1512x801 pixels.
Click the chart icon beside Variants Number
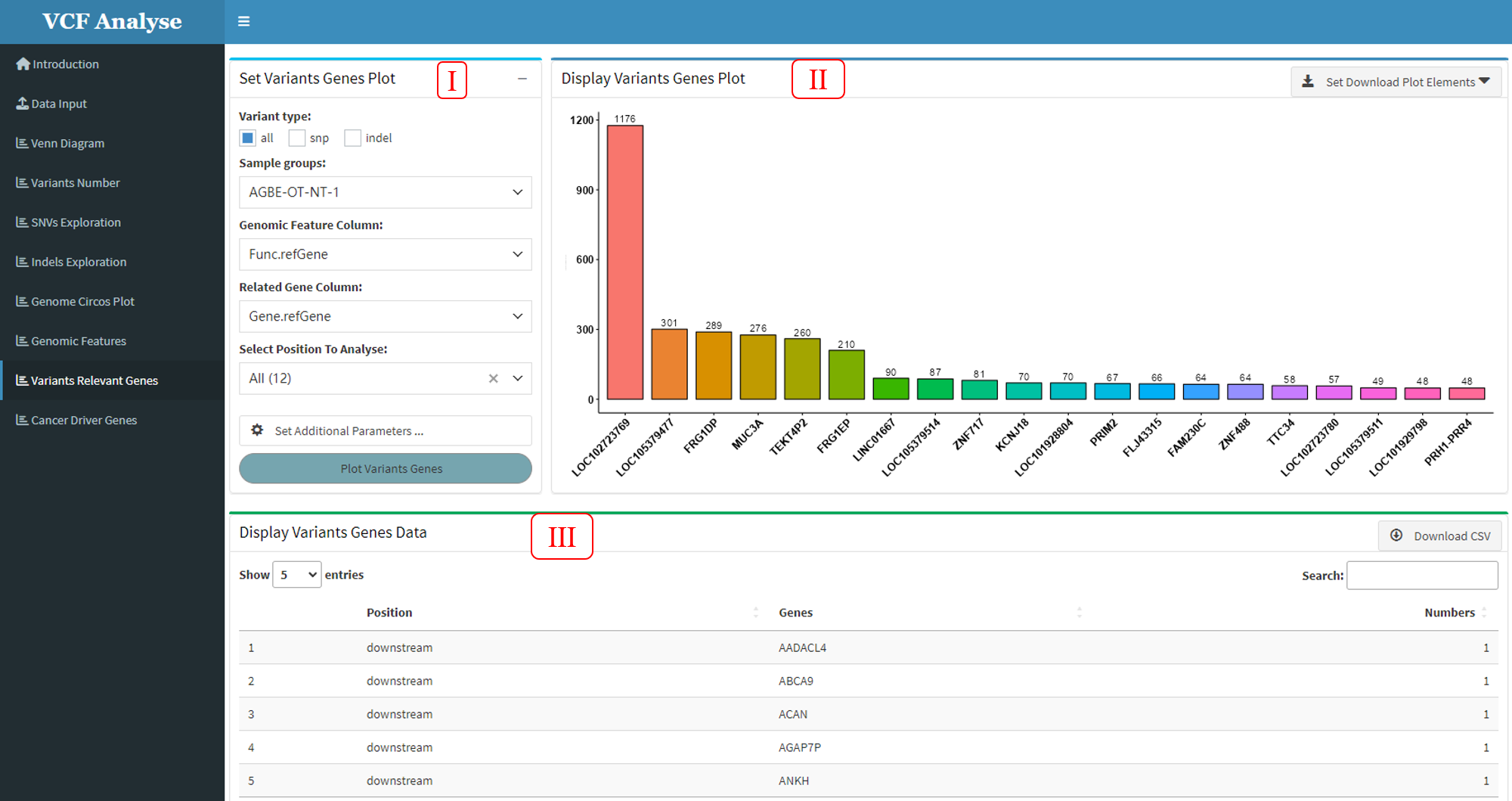click(x=22, y=182)
